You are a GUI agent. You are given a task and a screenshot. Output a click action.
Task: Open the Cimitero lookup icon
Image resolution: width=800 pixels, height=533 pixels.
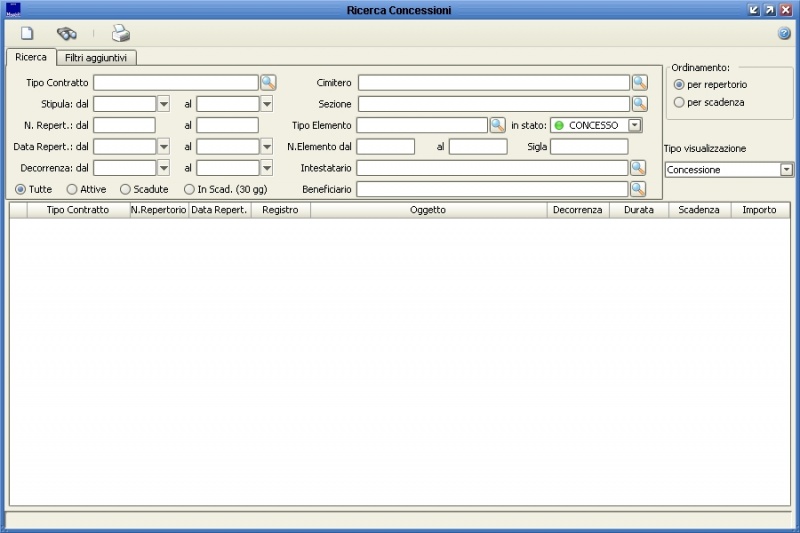pyautogui.click(x=639, y=82)
